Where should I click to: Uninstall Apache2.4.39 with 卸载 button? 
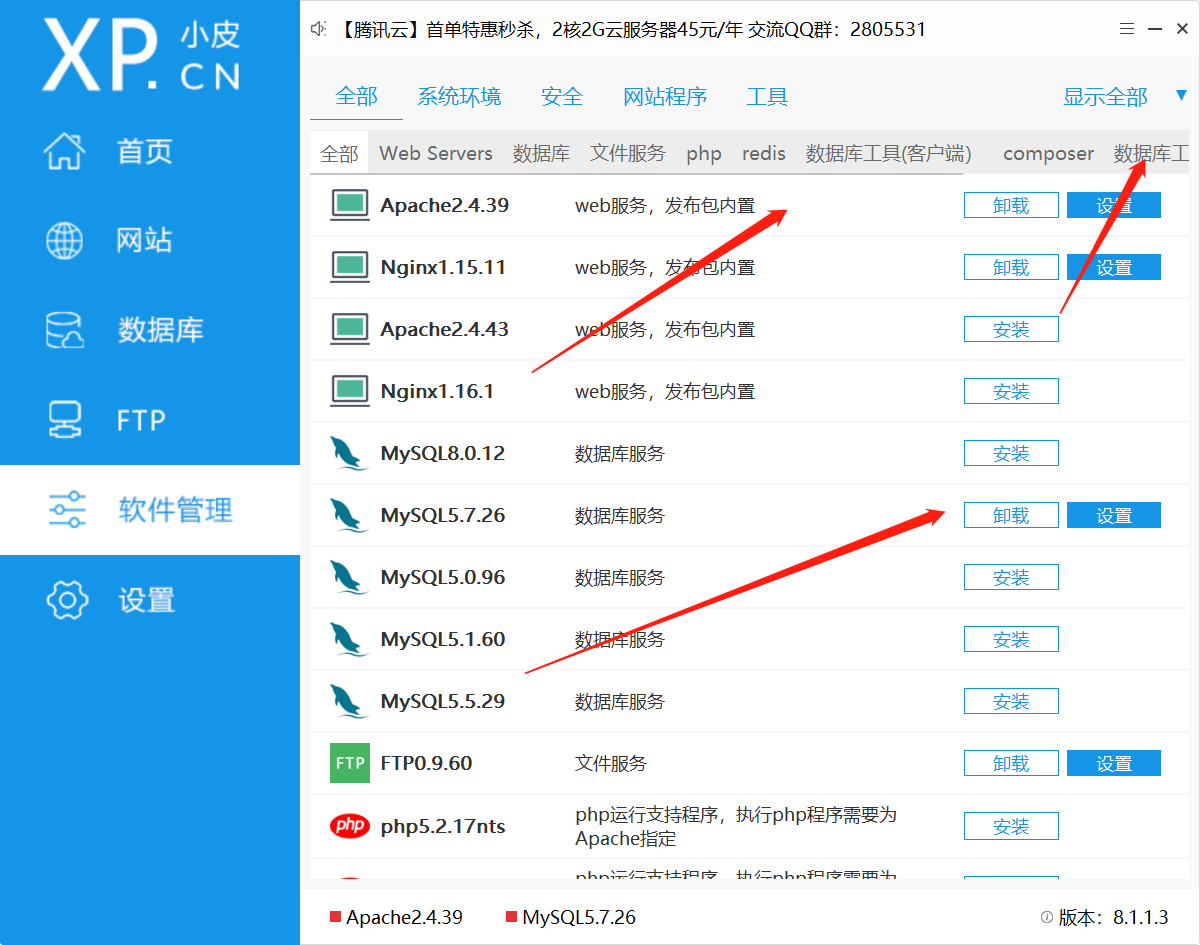(x=1011, y=205)
